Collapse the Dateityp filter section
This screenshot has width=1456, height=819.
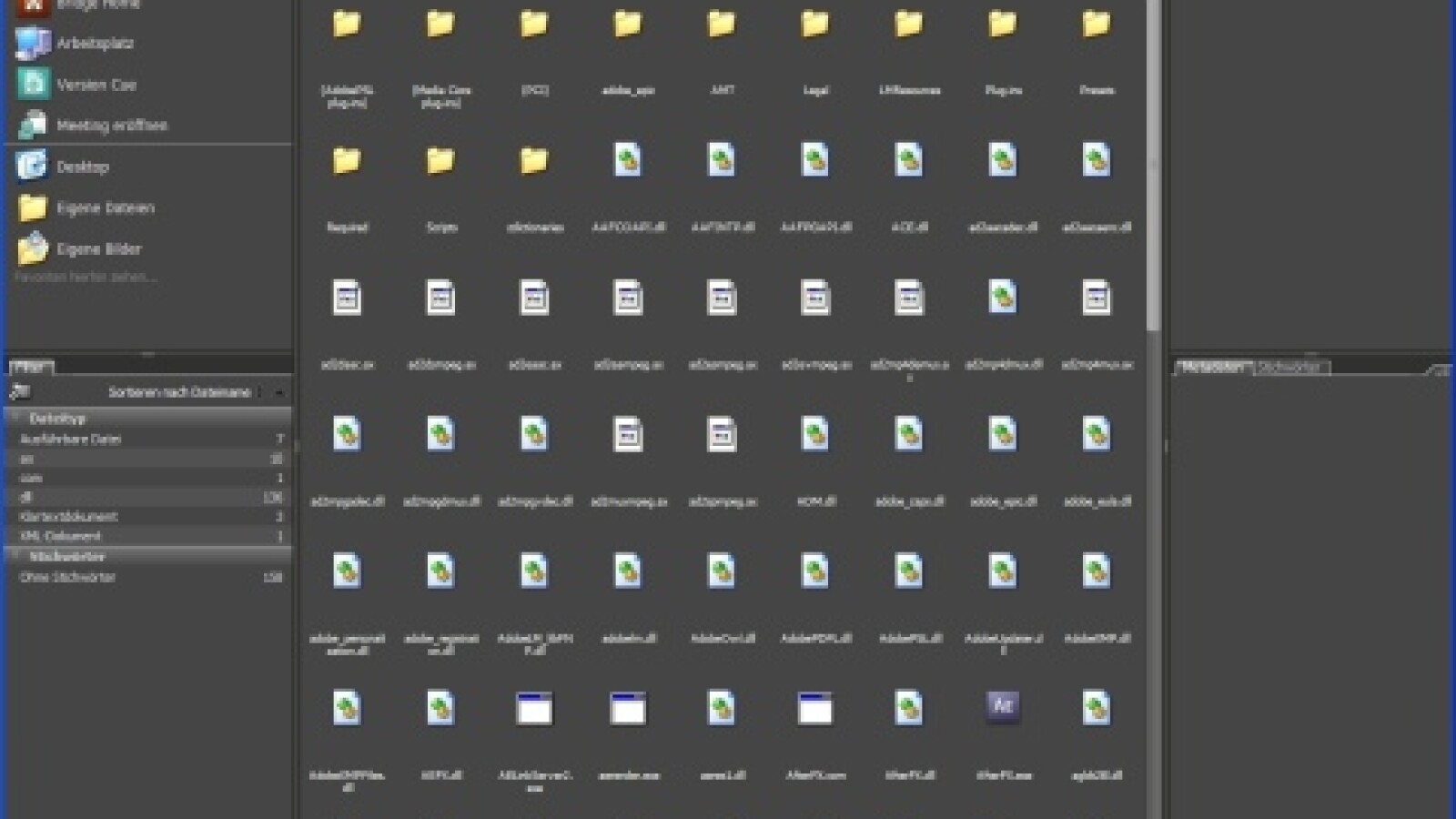tap(15, 419)
